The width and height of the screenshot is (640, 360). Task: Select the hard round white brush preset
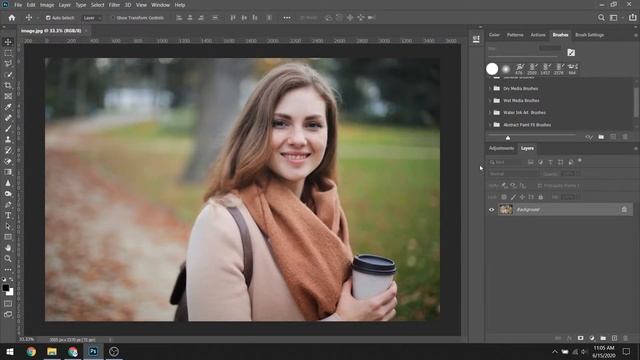[492, 69]
